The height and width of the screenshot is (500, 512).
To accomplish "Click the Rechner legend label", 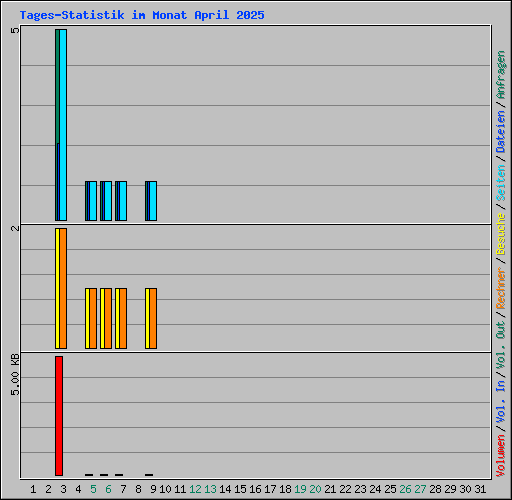I will 501,288.
